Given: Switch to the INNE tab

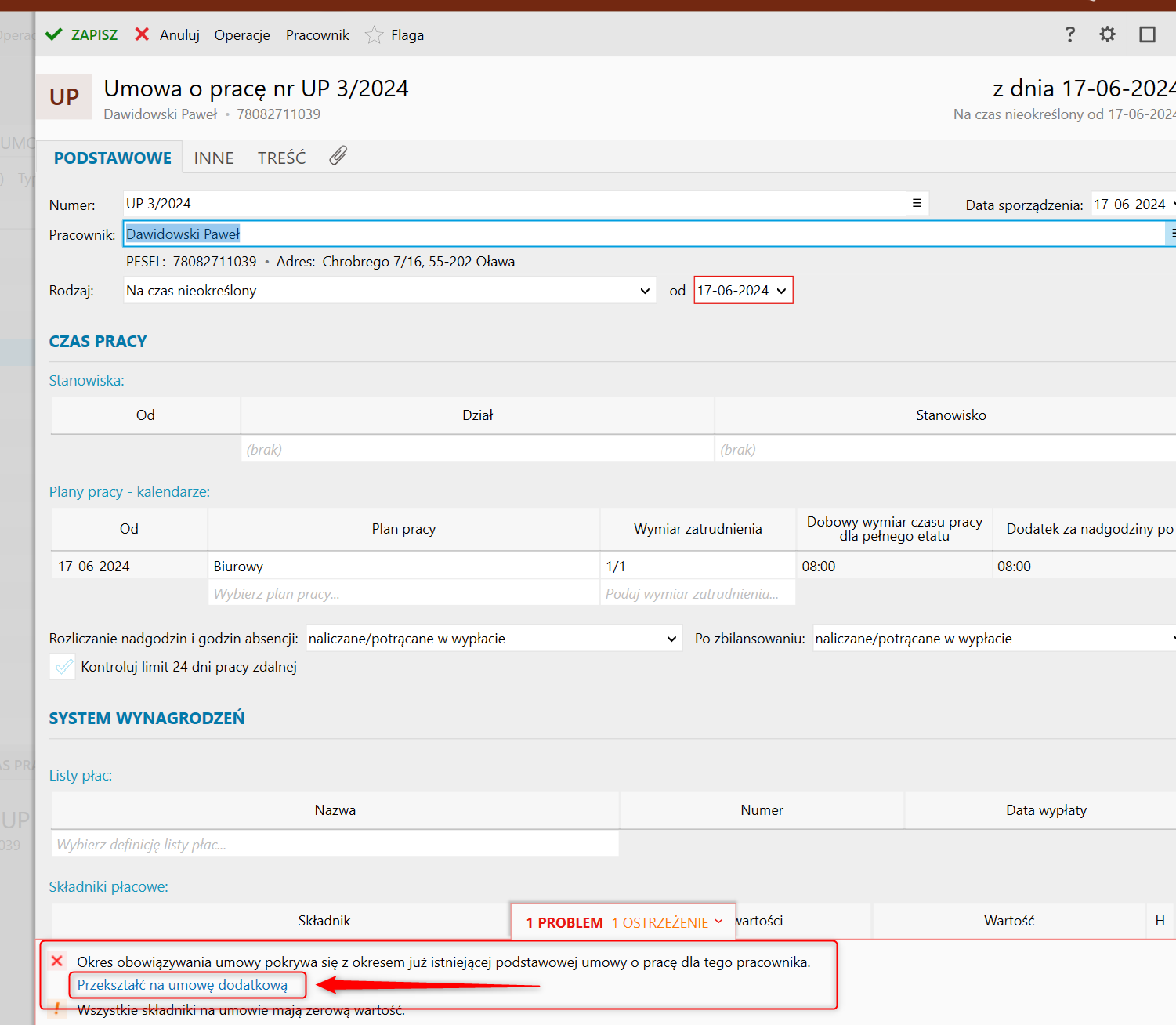Looking at the screenshot, I should (214, 158).
